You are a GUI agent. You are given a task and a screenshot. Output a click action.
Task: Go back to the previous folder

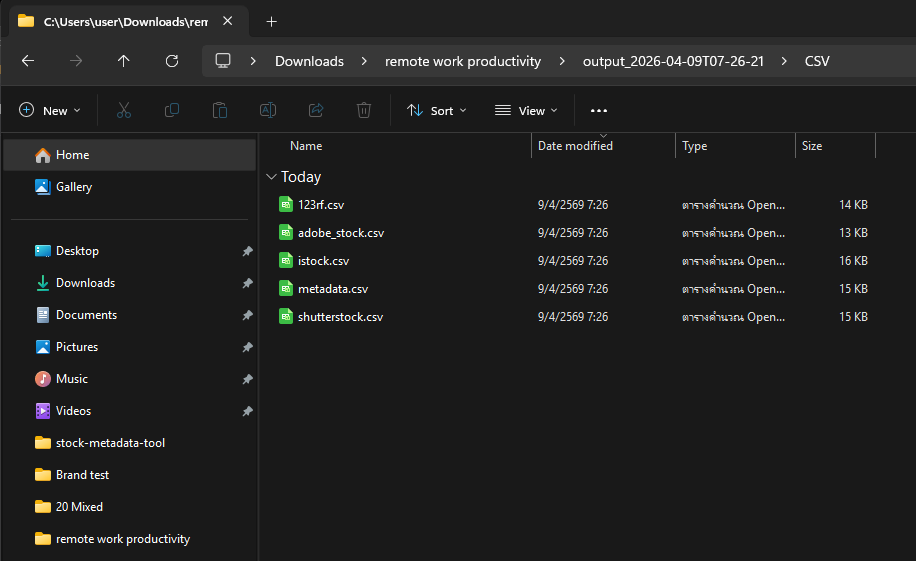28,61
